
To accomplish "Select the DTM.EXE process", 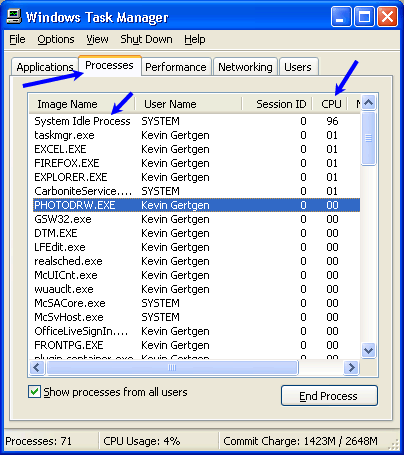I will click(196, 233).
